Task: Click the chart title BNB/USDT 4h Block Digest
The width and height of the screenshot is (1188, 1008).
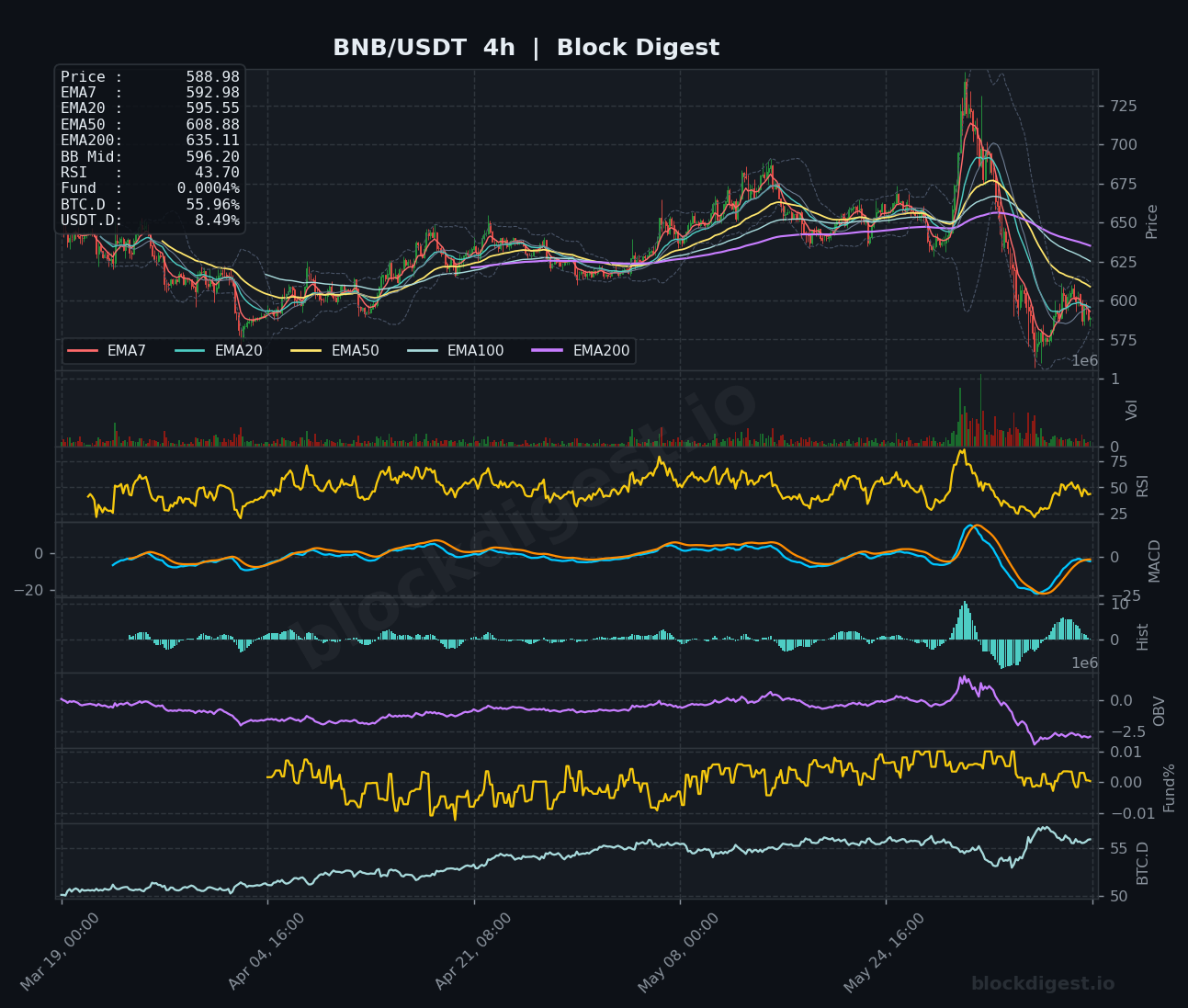Action: (x=526, y=48)
